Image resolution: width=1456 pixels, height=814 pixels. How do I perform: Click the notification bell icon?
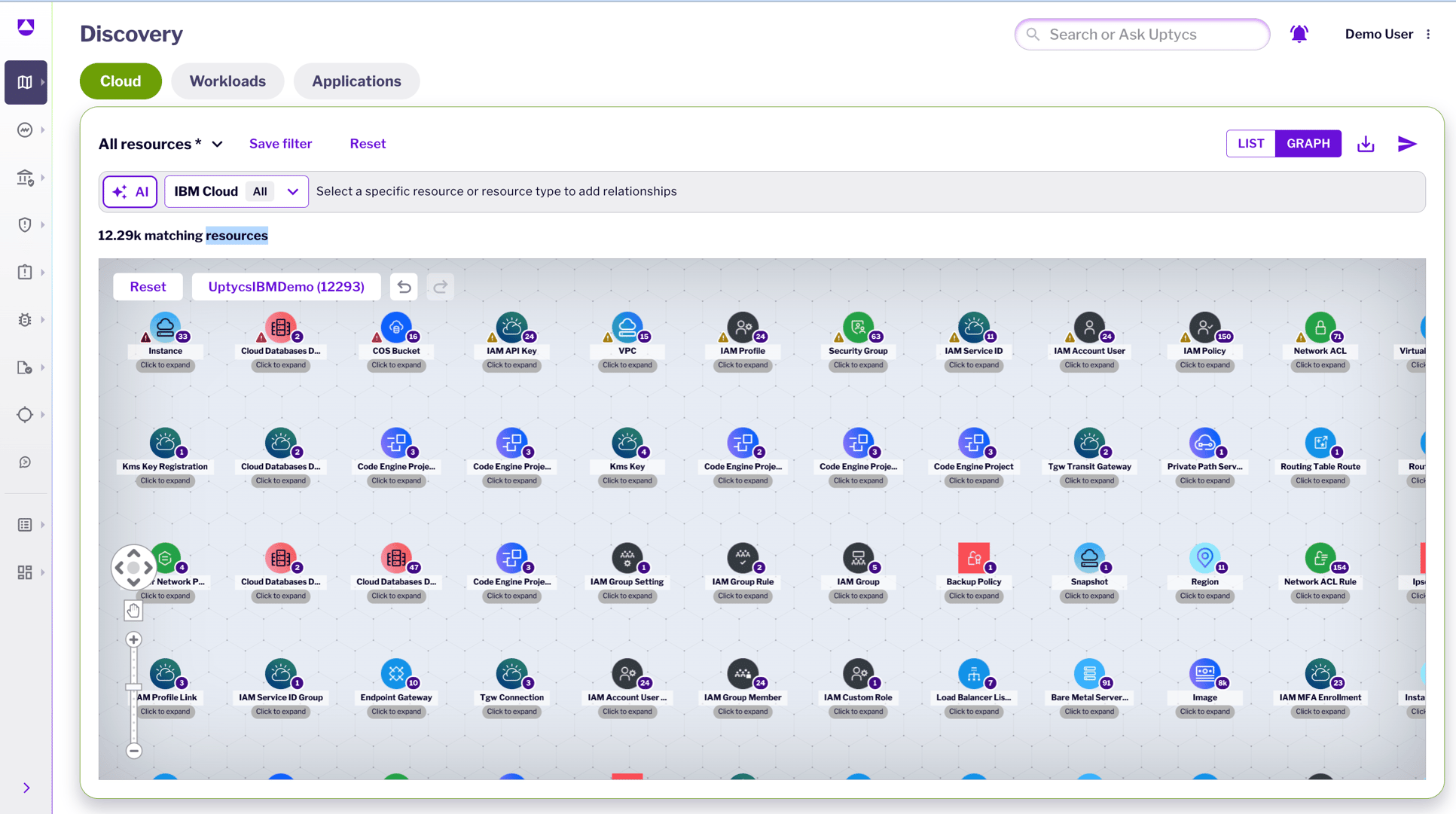point(1299,33)
